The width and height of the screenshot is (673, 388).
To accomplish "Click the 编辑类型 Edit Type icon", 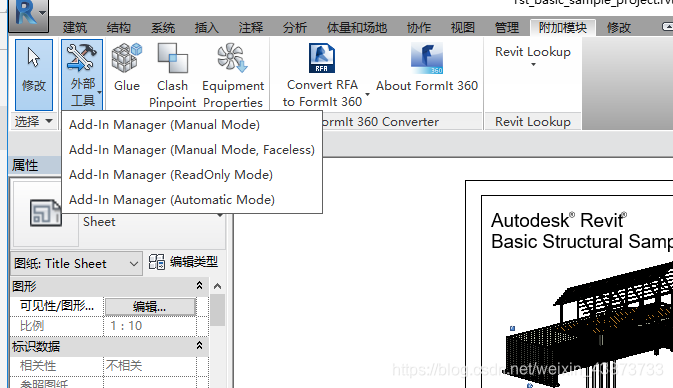I will (157, 262).
